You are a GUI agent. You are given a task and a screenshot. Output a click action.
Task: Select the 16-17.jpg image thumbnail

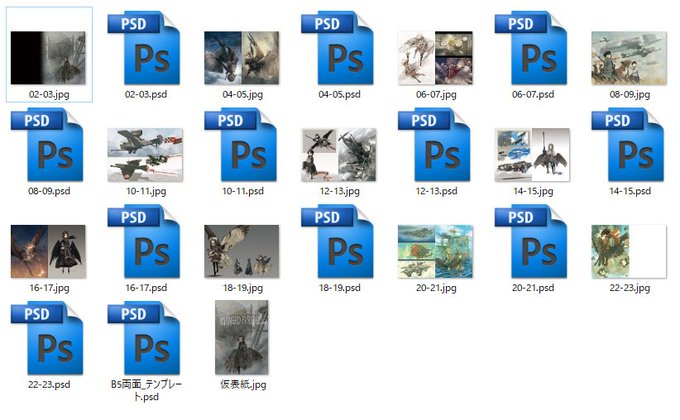(48, 251)
